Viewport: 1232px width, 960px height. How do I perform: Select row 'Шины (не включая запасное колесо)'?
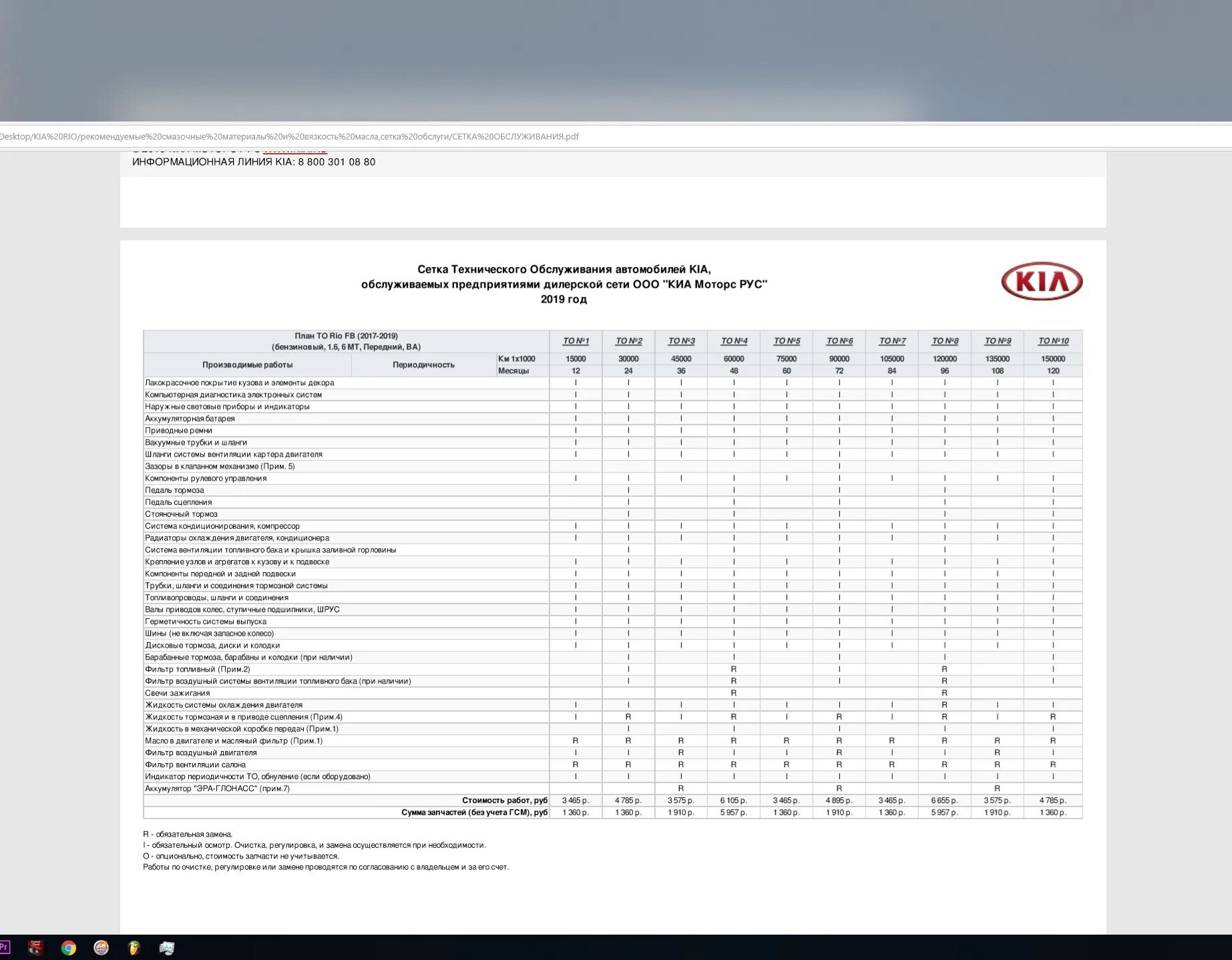click(x=612, y=634)
